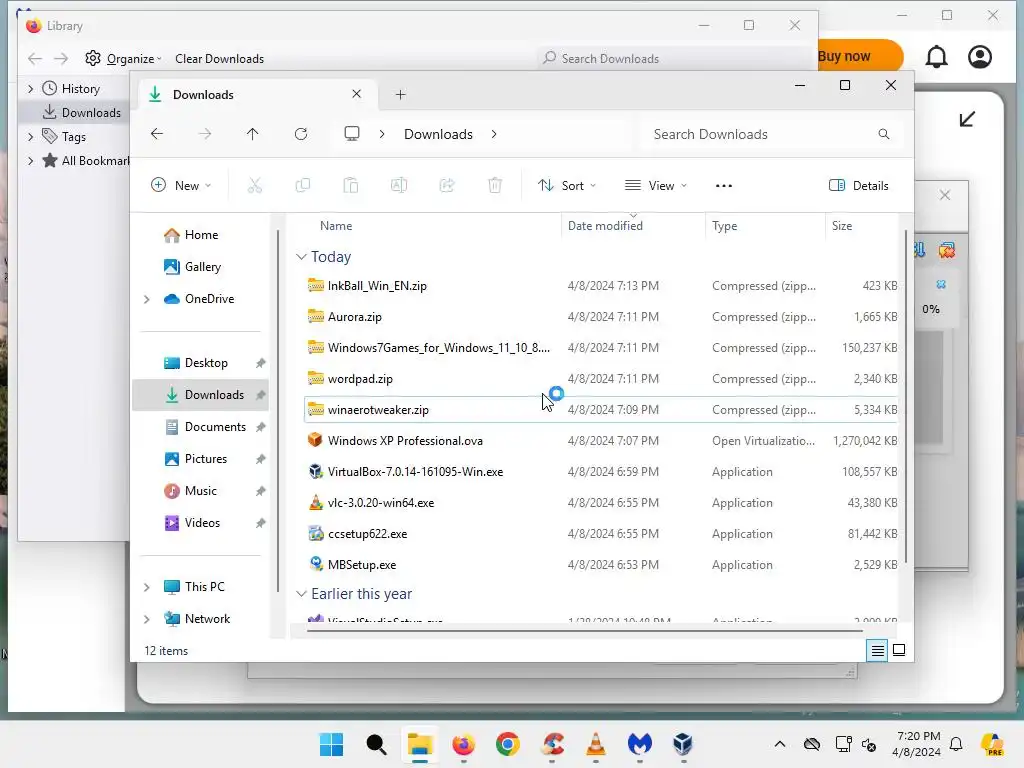Click the Search Downloads field in Explorer
This screenshot has width=1024, height=768.
click(771, 134)
